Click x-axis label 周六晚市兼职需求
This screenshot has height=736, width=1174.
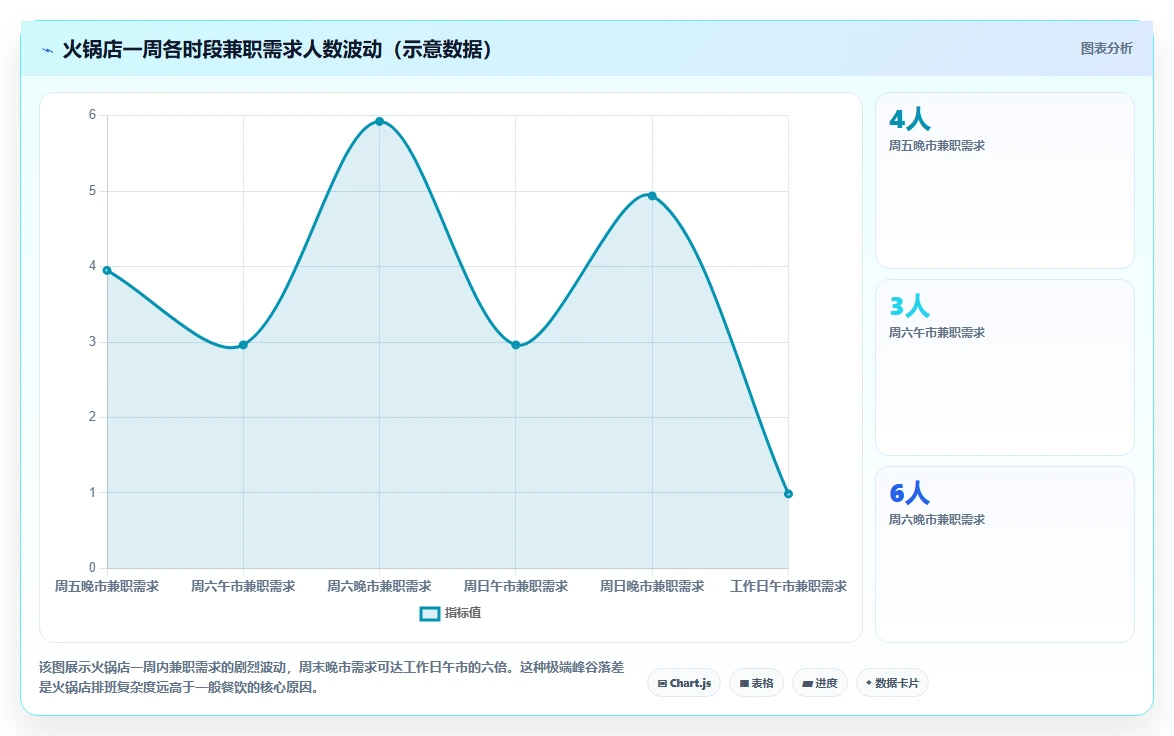pos(380,586)
